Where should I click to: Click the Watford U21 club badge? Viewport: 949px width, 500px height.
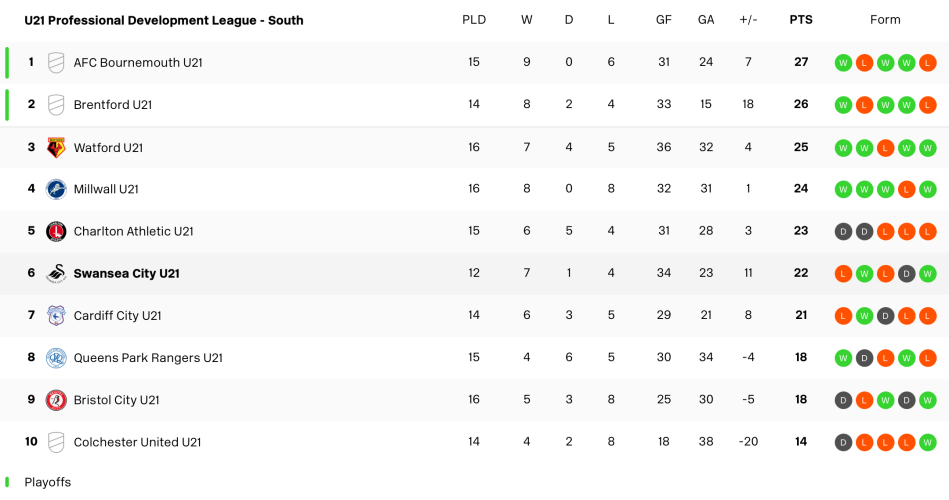pyautogui.click(x=56, y=148)
